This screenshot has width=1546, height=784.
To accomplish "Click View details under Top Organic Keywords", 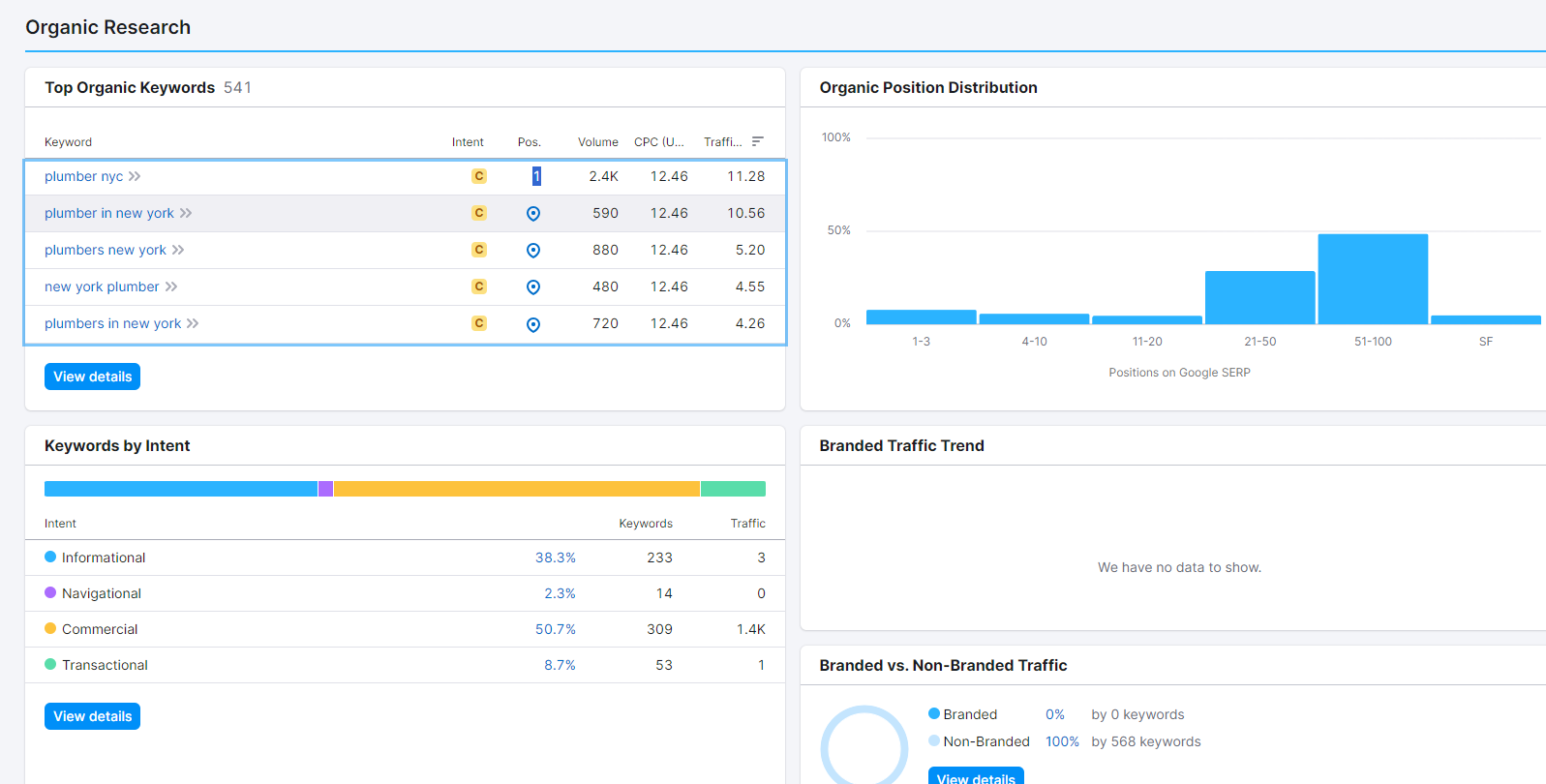I will (92, 377).
